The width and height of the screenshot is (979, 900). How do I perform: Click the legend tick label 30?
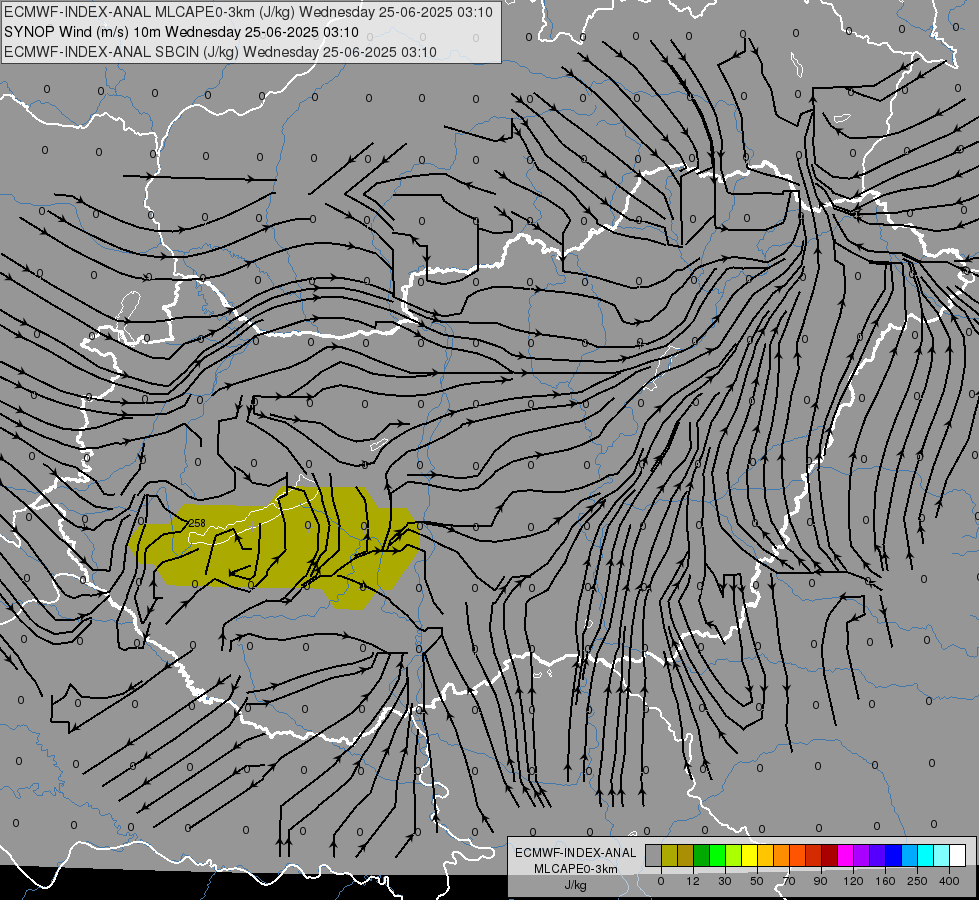point(725,881)
